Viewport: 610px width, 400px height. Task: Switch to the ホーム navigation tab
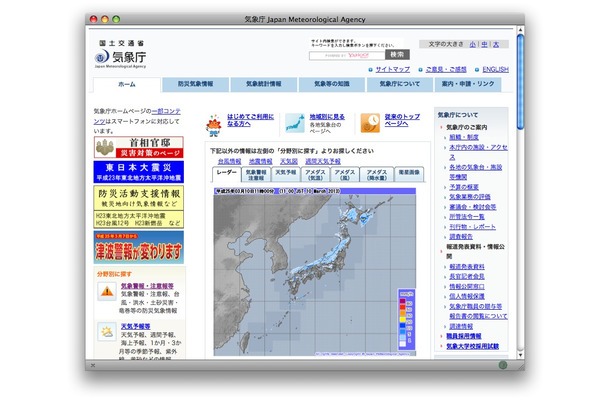[x=127, y=84]
